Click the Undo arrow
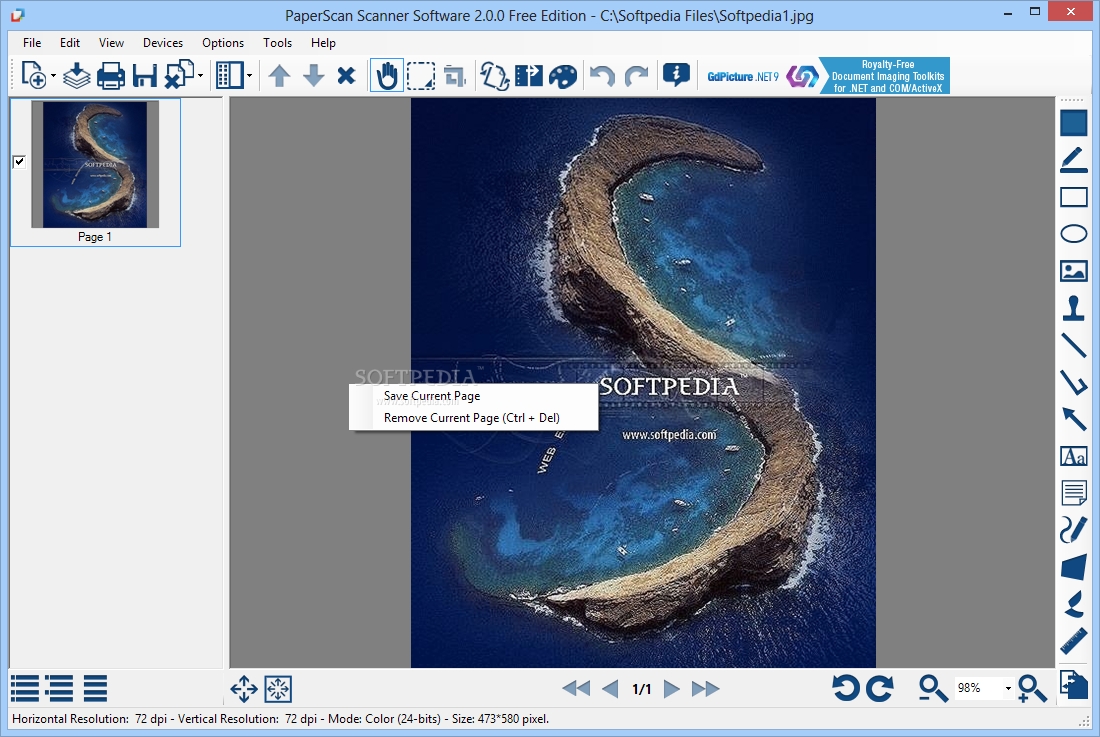 pos(602,75)
